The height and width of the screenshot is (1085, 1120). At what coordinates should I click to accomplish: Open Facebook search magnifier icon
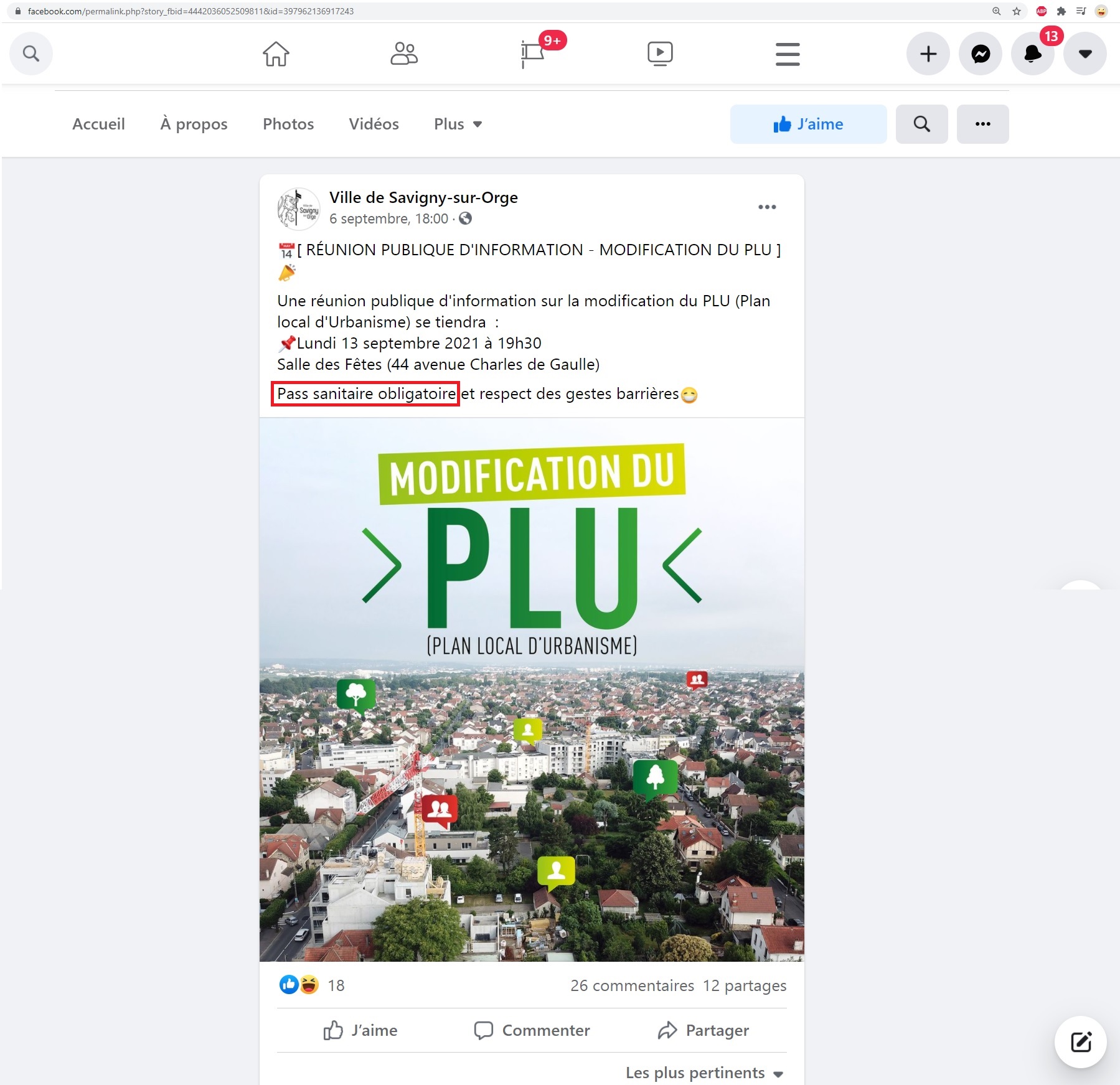click(31, 54)
